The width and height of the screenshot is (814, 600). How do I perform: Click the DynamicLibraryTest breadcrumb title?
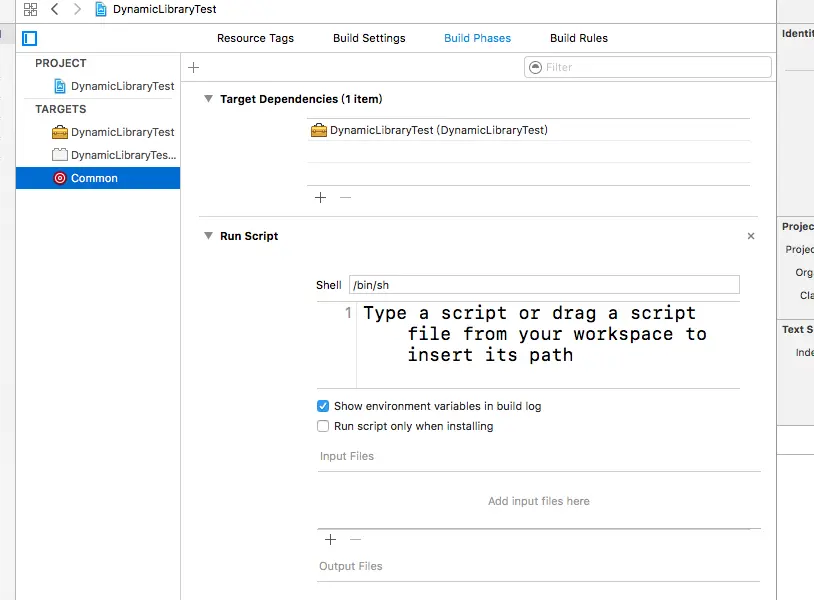(x=165, y=9)
